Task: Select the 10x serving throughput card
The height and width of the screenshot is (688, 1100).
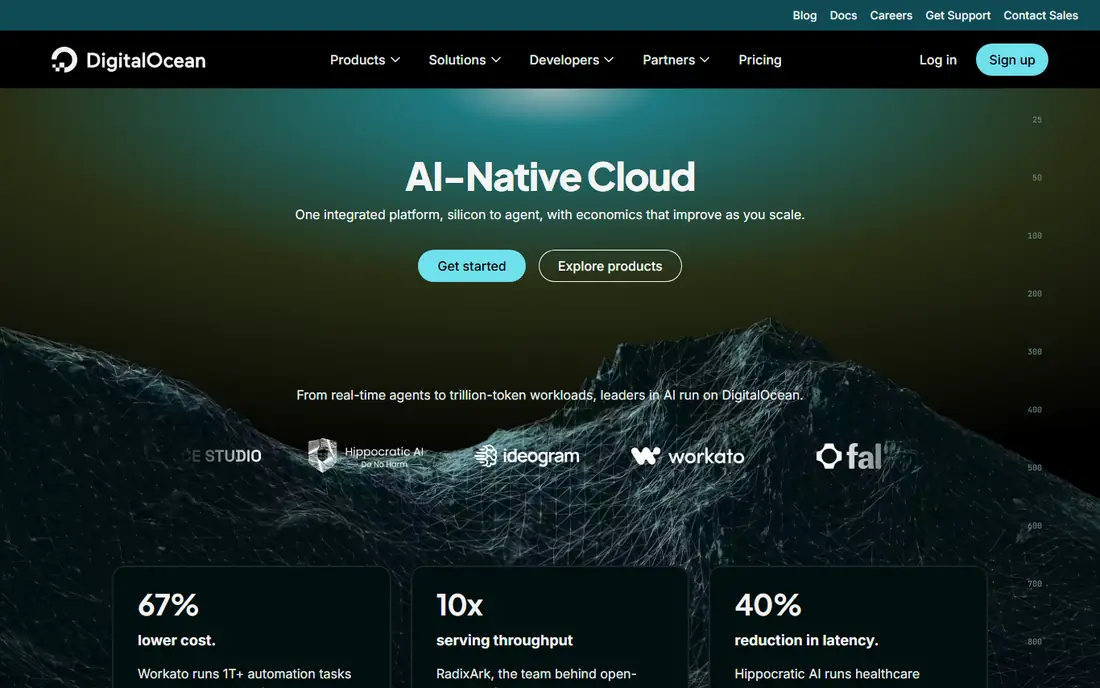Action: tap(549, 628)
